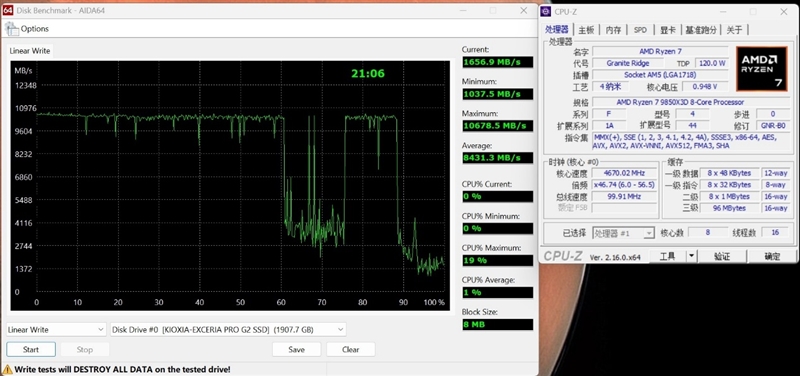
Task: Click the Socket AM5 (LGA1718) field
Action: (x=660, y=75)
